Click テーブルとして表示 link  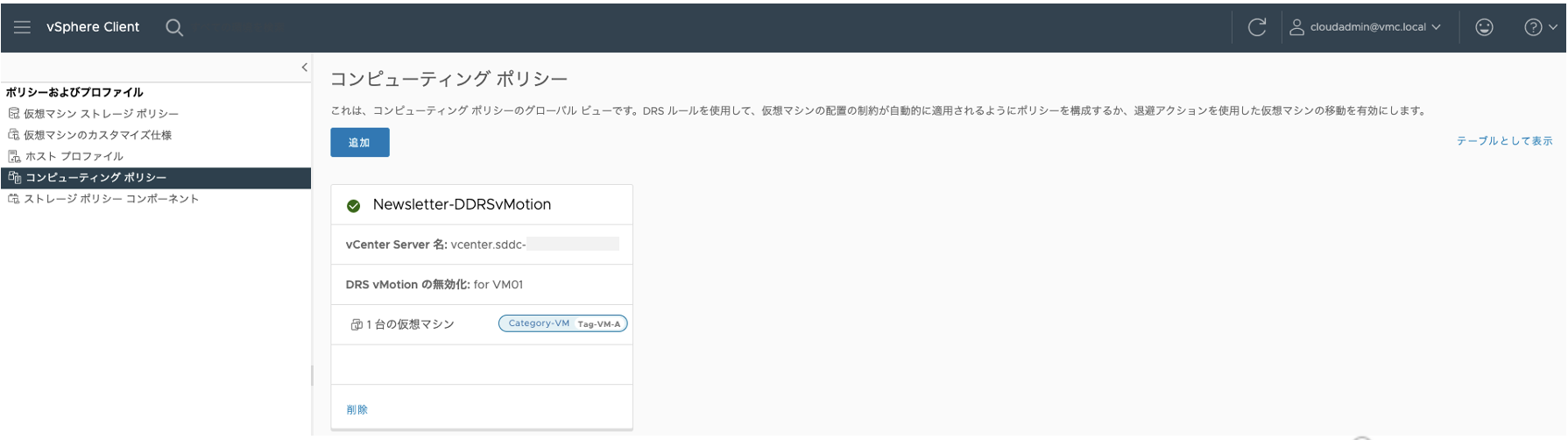(1504, 141)
